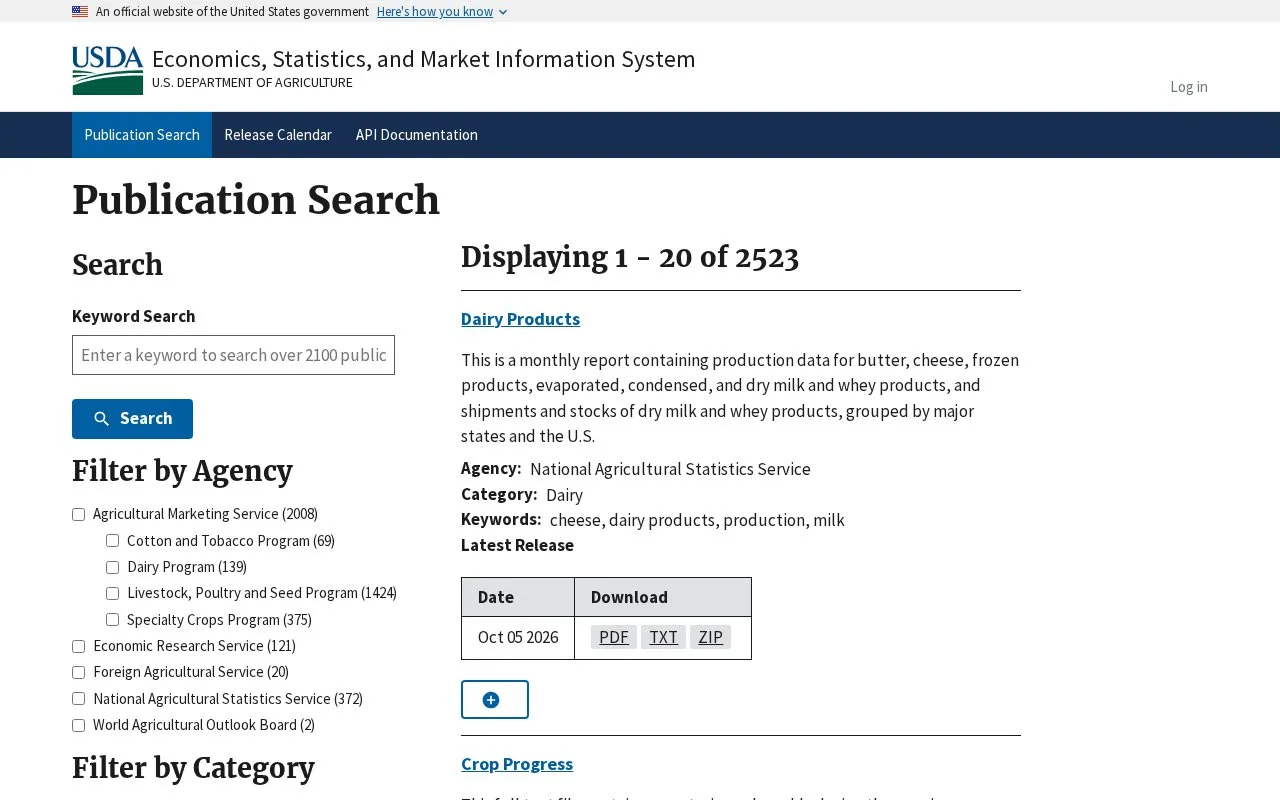
Task: Filter by National Agricultural Statistics Service
Action: pos(78,699)
